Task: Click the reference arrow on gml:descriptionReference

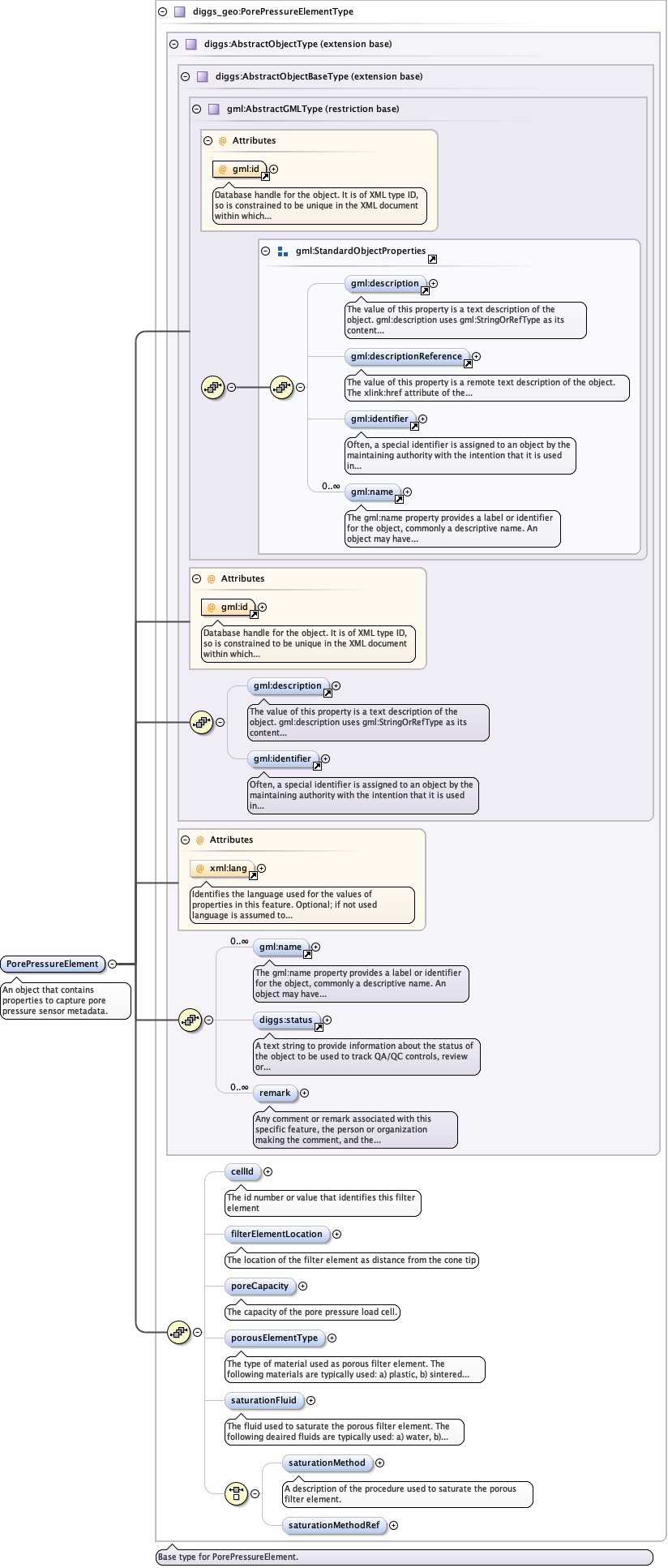Action: [x=468, y=364]
